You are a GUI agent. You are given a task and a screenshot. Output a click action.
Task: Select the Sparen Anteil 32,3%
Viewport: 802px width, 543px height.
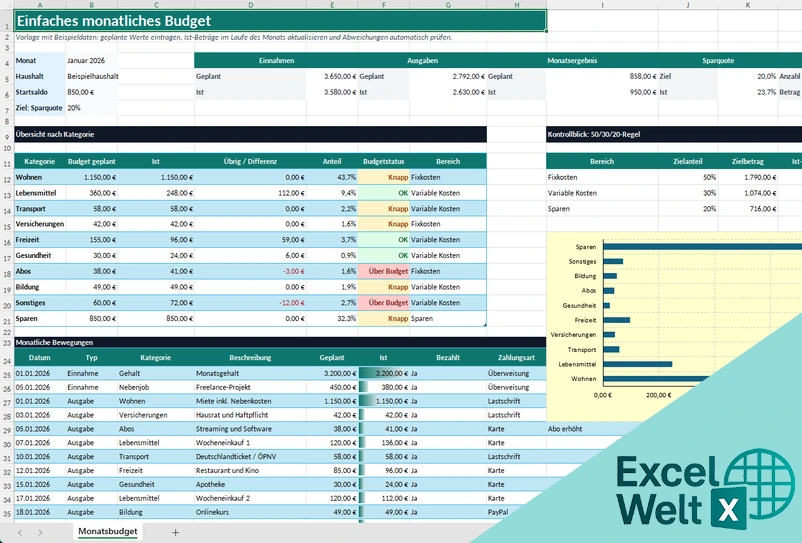(x=332, y=318)
